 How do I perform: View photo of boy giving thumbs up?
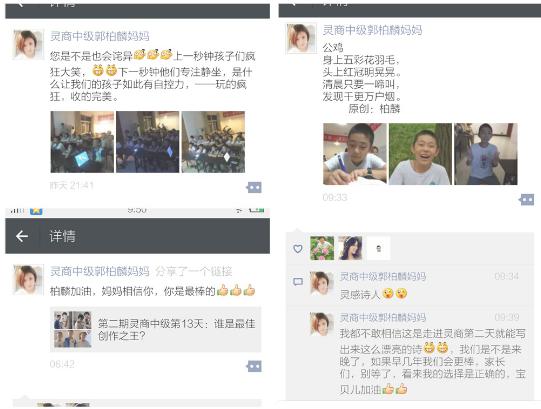486,154
